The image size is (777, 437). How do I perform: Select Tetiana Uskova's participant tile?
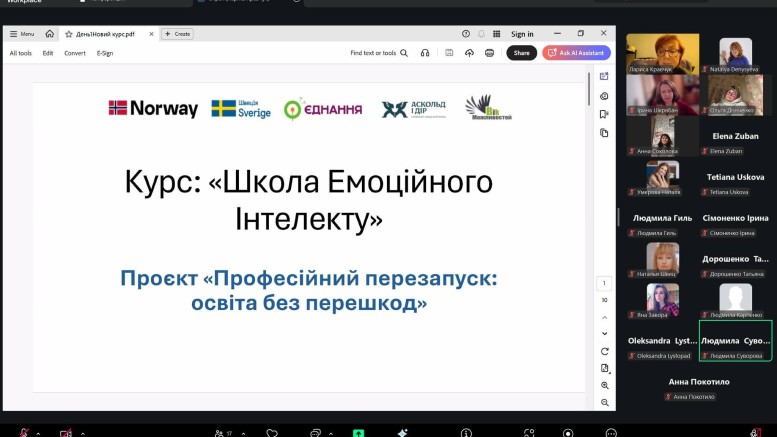point(735,177)
